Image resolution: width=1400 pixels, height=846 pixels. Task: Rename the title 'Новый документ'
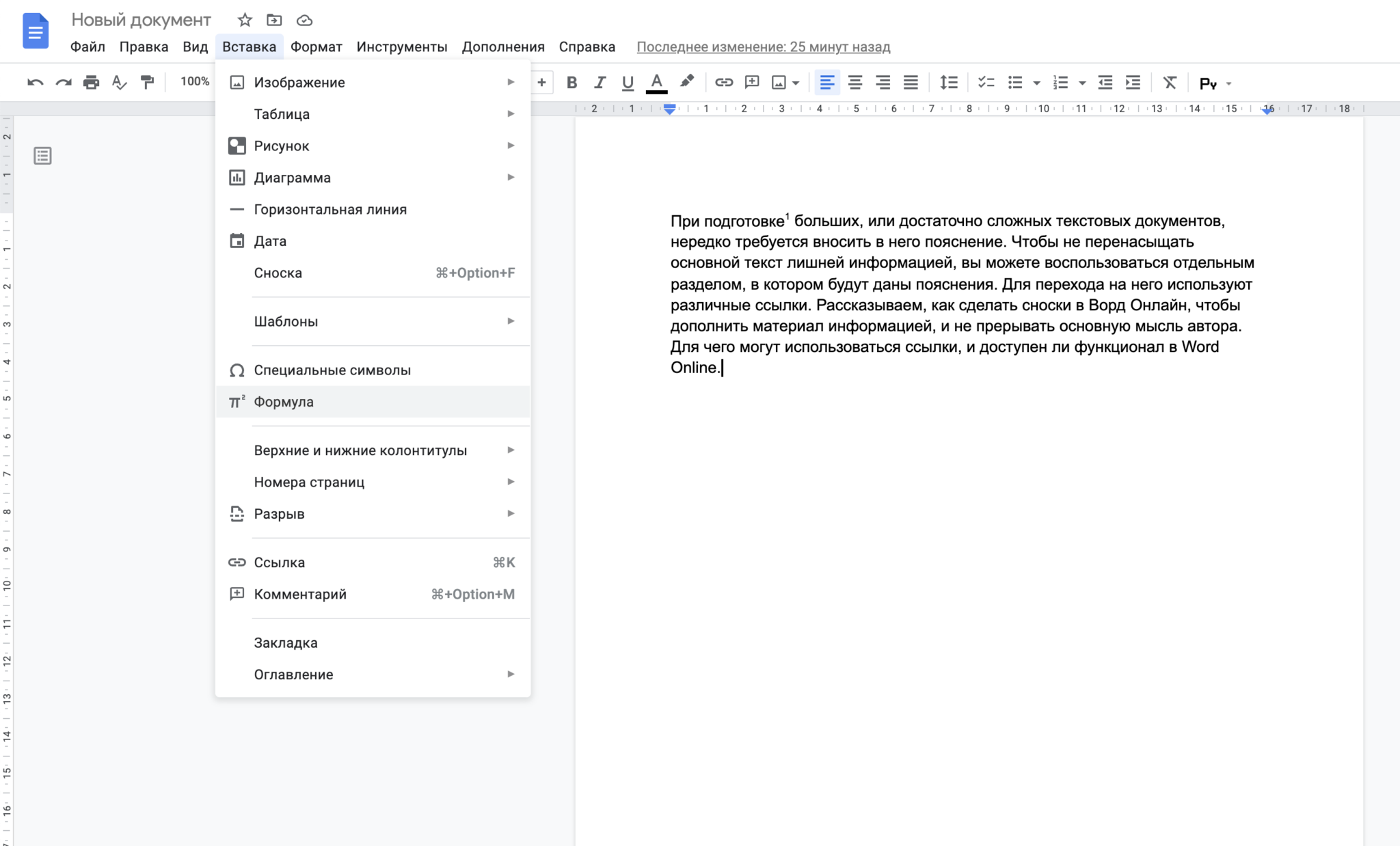click(142, 20)
